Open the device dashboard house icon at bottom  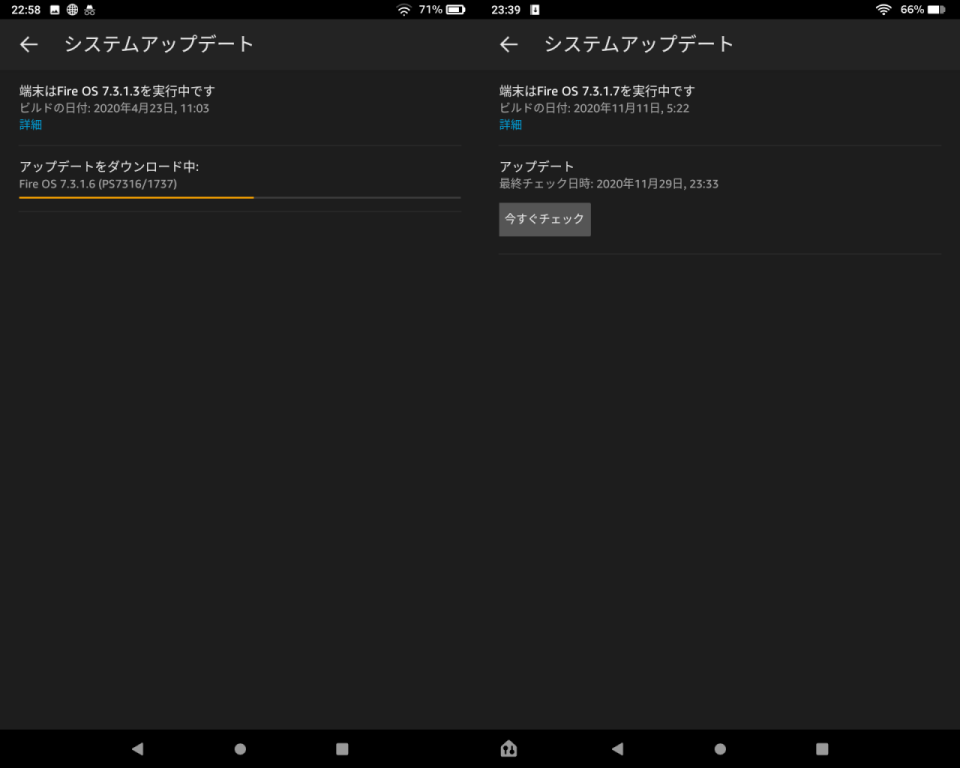click(x=508, y=748)
